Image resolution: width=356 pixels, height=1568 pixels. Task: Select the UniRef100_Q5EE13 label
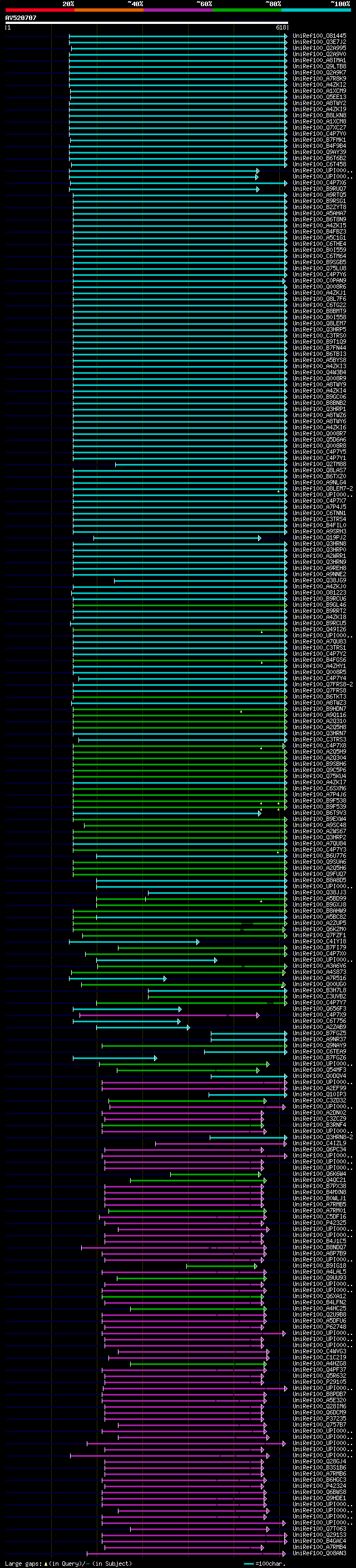pos(319,97)
